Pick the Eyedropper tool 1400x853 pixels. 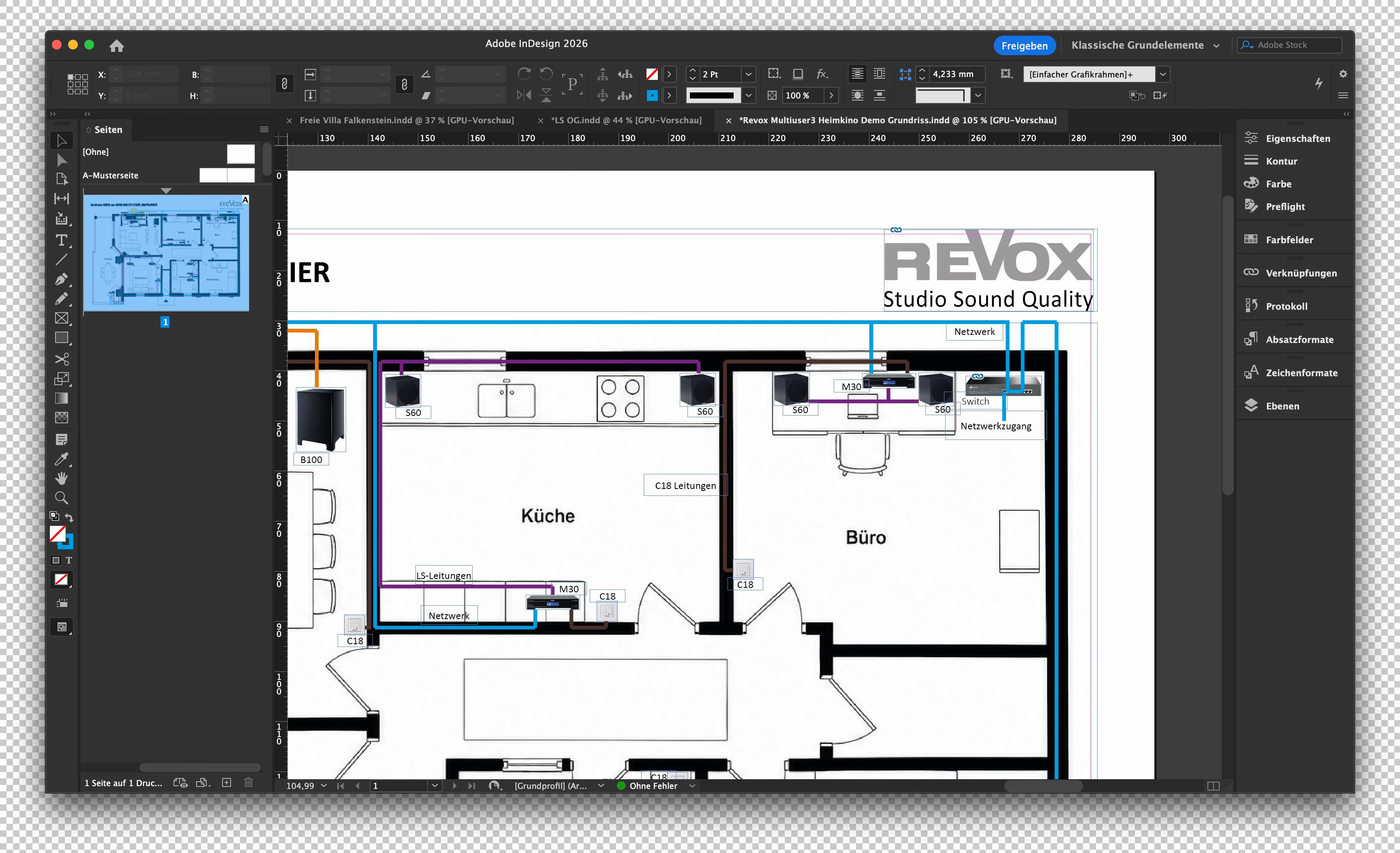(61, 459)
